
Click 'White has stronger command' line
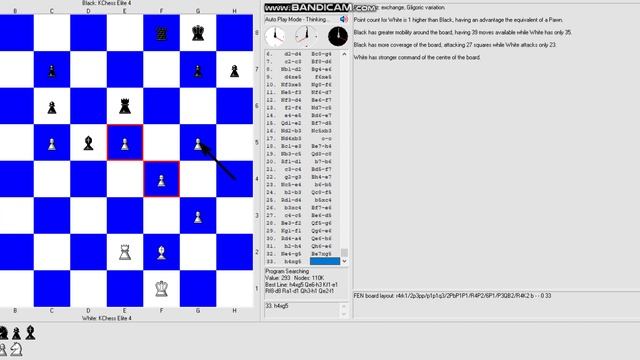pos(417,58)
